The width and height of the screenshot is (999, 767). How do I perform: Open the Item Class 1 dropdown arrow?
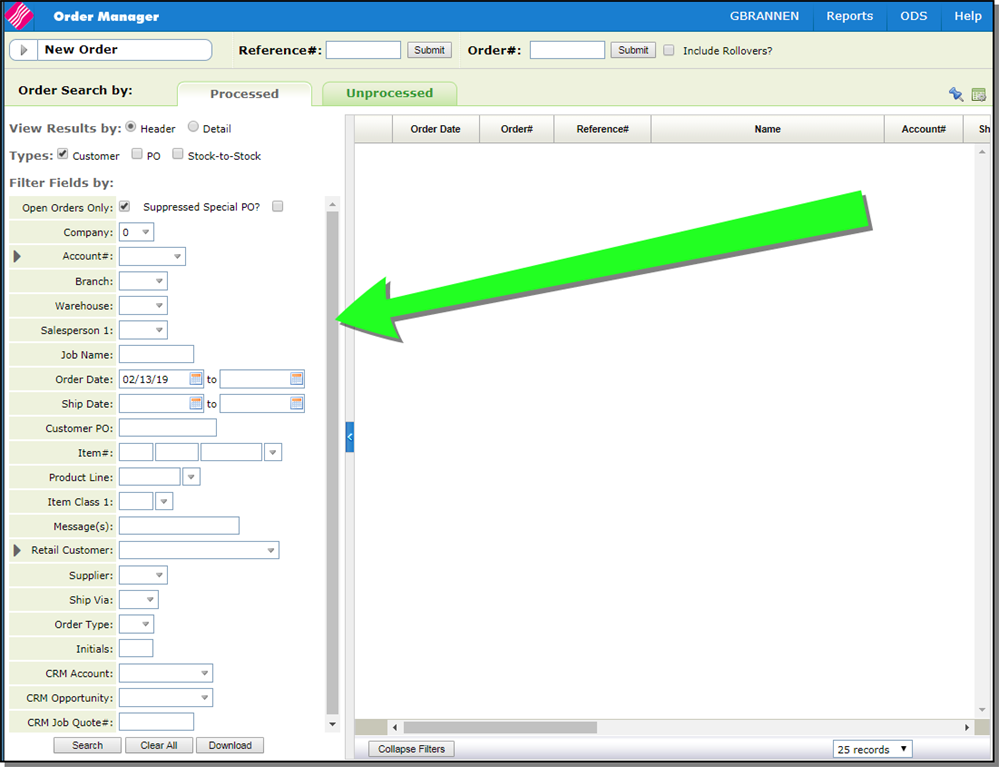pyautogui.click(x=164, y=501)
